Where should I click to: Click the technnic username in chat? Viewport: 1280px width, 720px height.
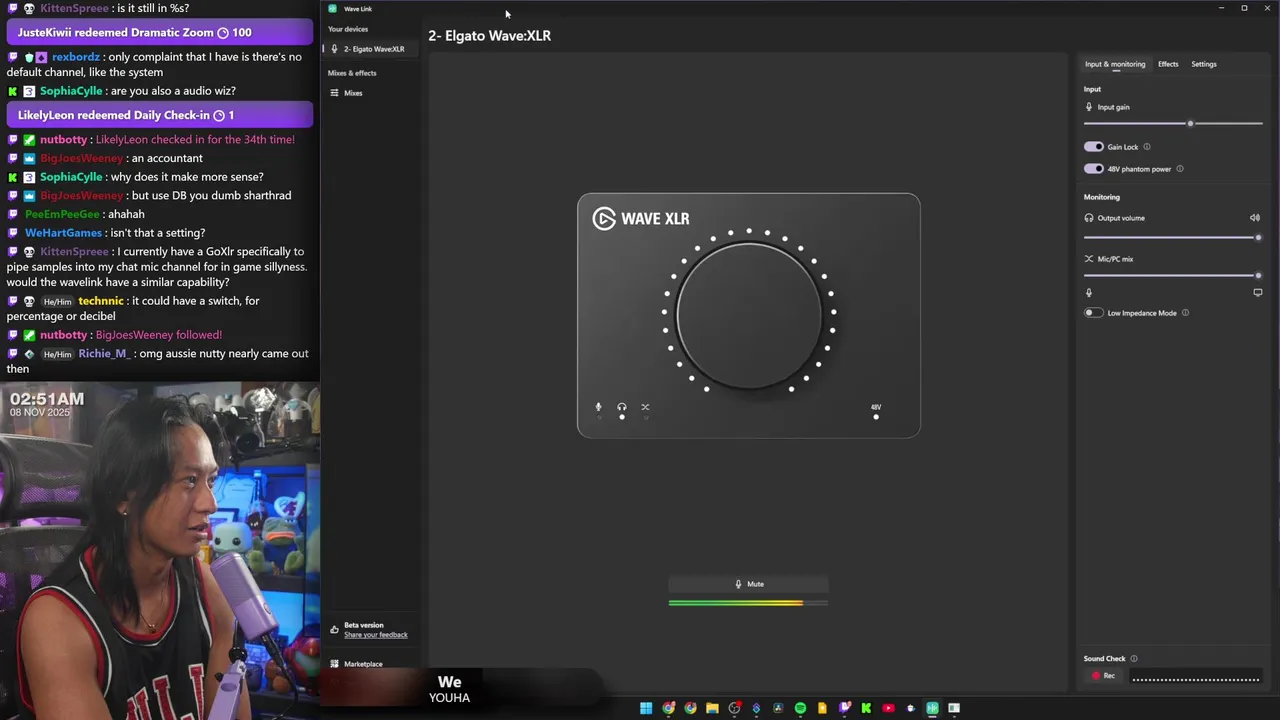point(101,301)
